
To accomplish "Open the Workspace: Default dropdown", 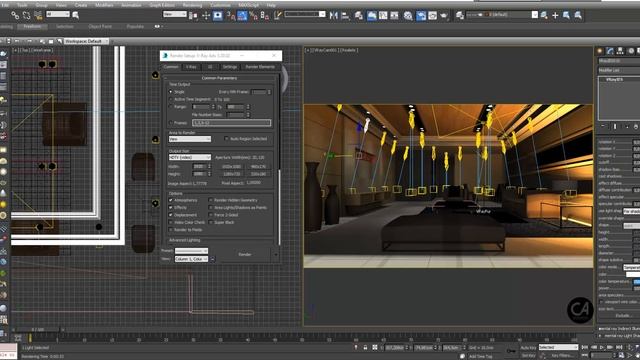I will 87,41.
